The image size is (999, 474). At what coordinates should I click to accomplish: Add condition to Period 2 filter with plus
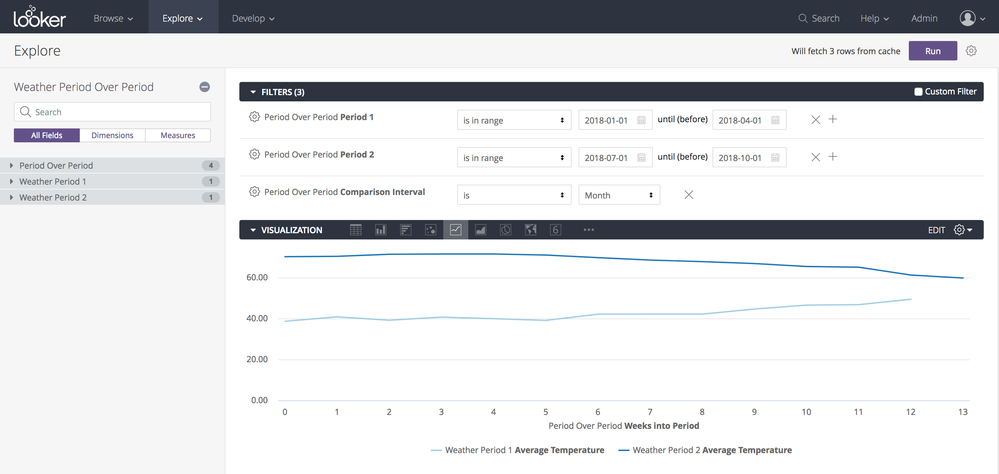point(833,157)
